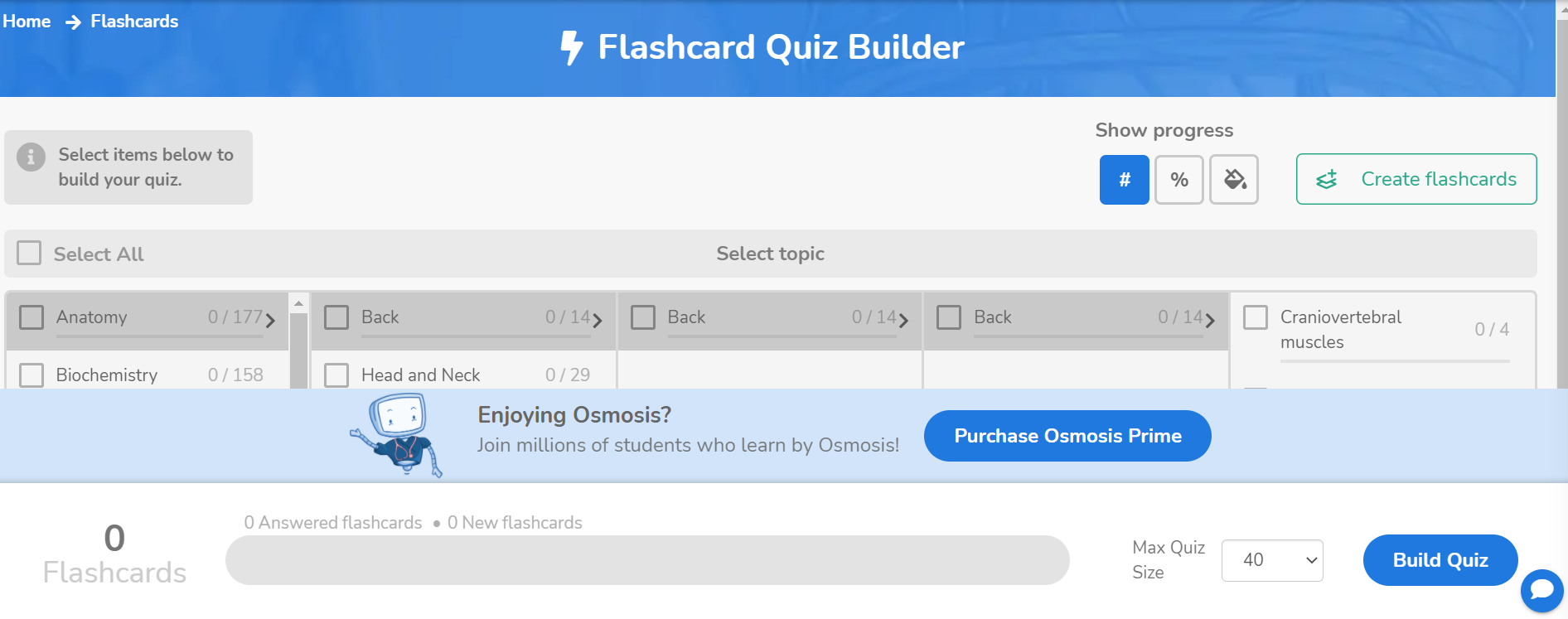
Task: Show progress as number count
Action: (1124, 180)
